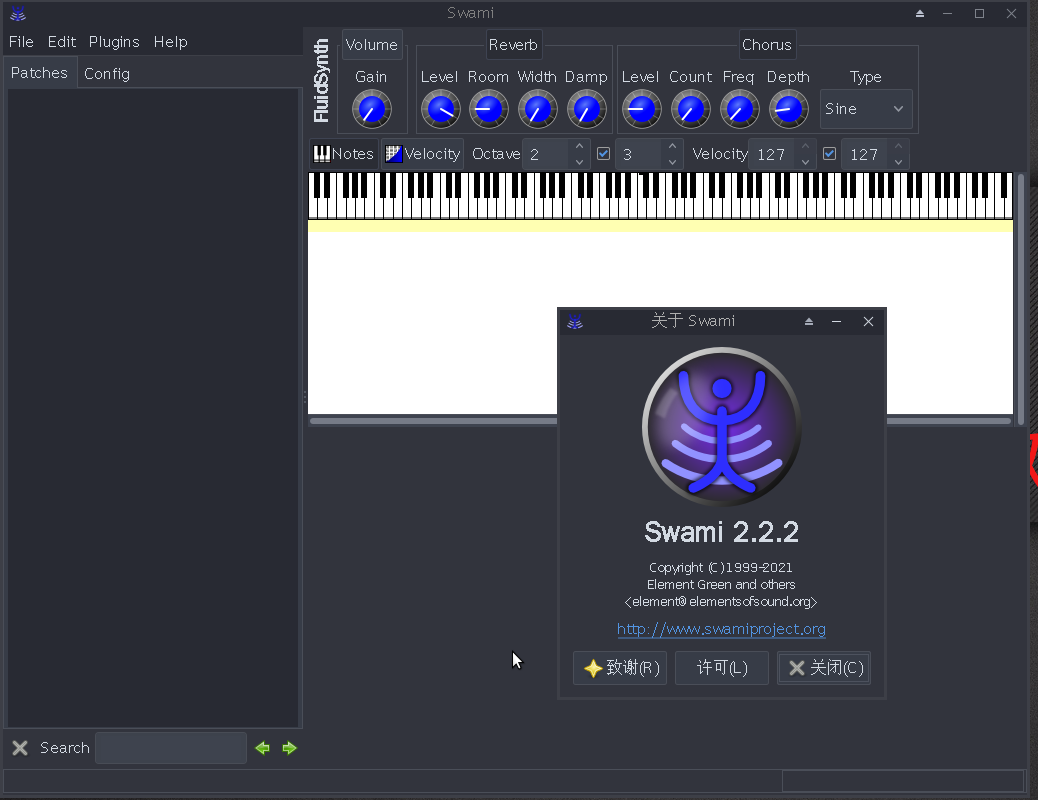Click the 许可(L) license button
The image size is (1038, 800).
722,668
